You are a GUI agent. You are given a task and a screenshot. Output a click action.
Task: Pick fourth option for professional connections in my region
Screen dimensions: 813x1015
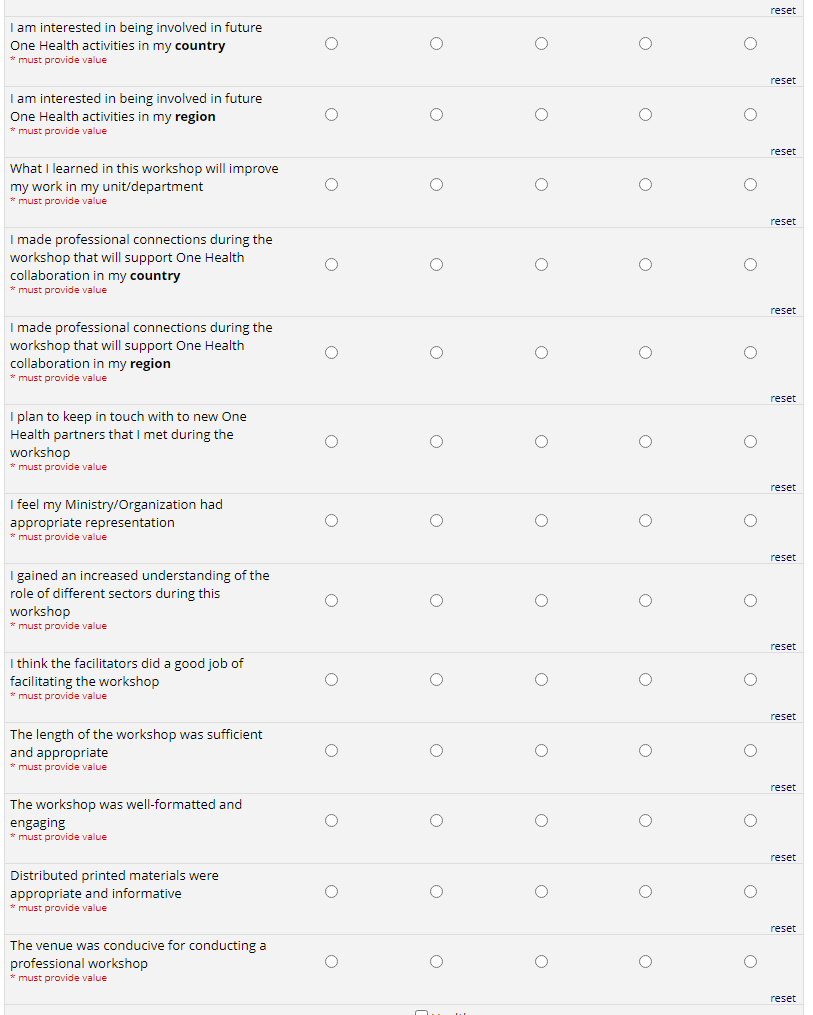645,353
